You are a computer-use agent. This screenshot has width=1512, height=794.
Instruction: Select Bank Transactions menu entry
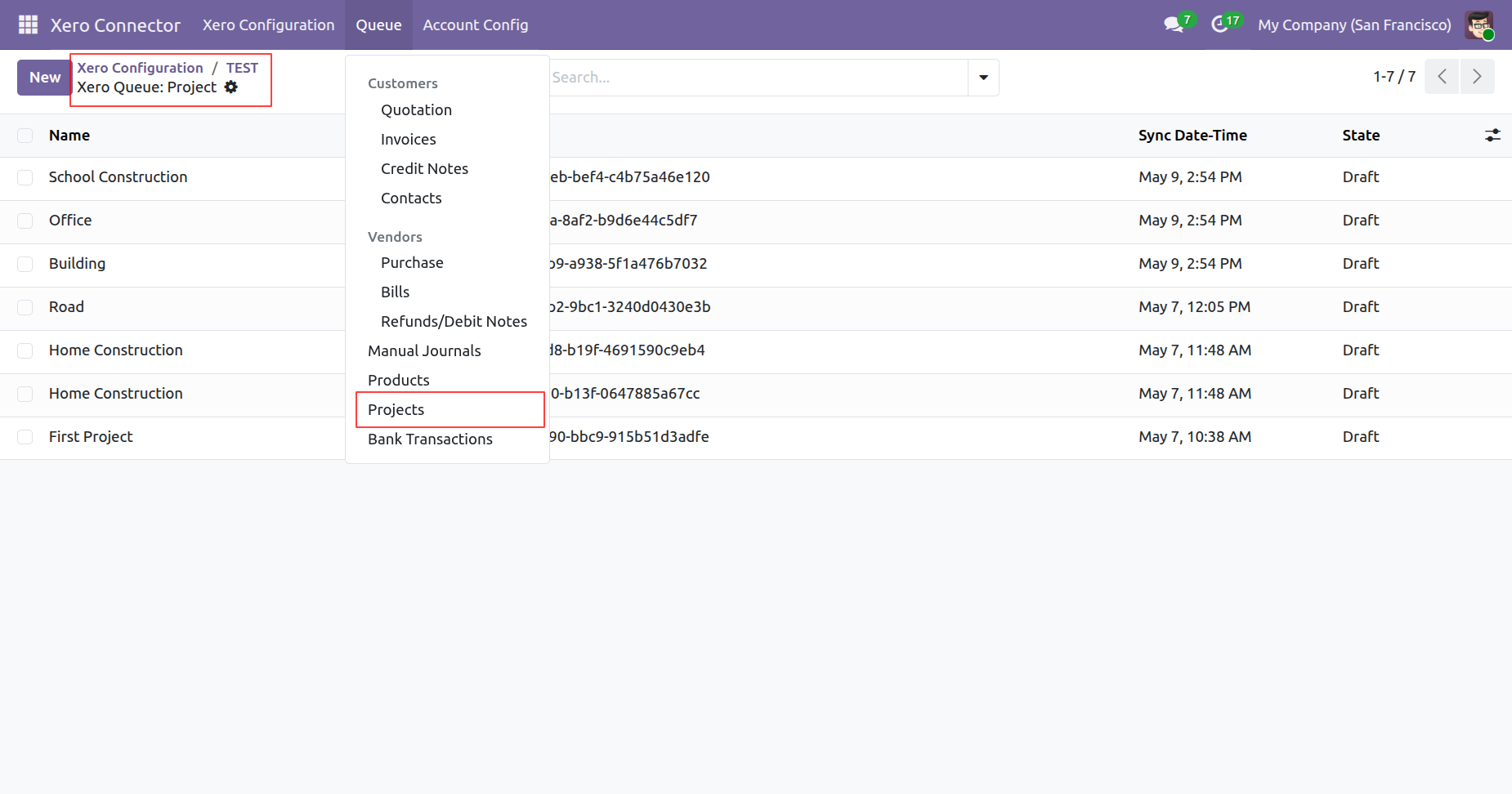pos(430,439)
